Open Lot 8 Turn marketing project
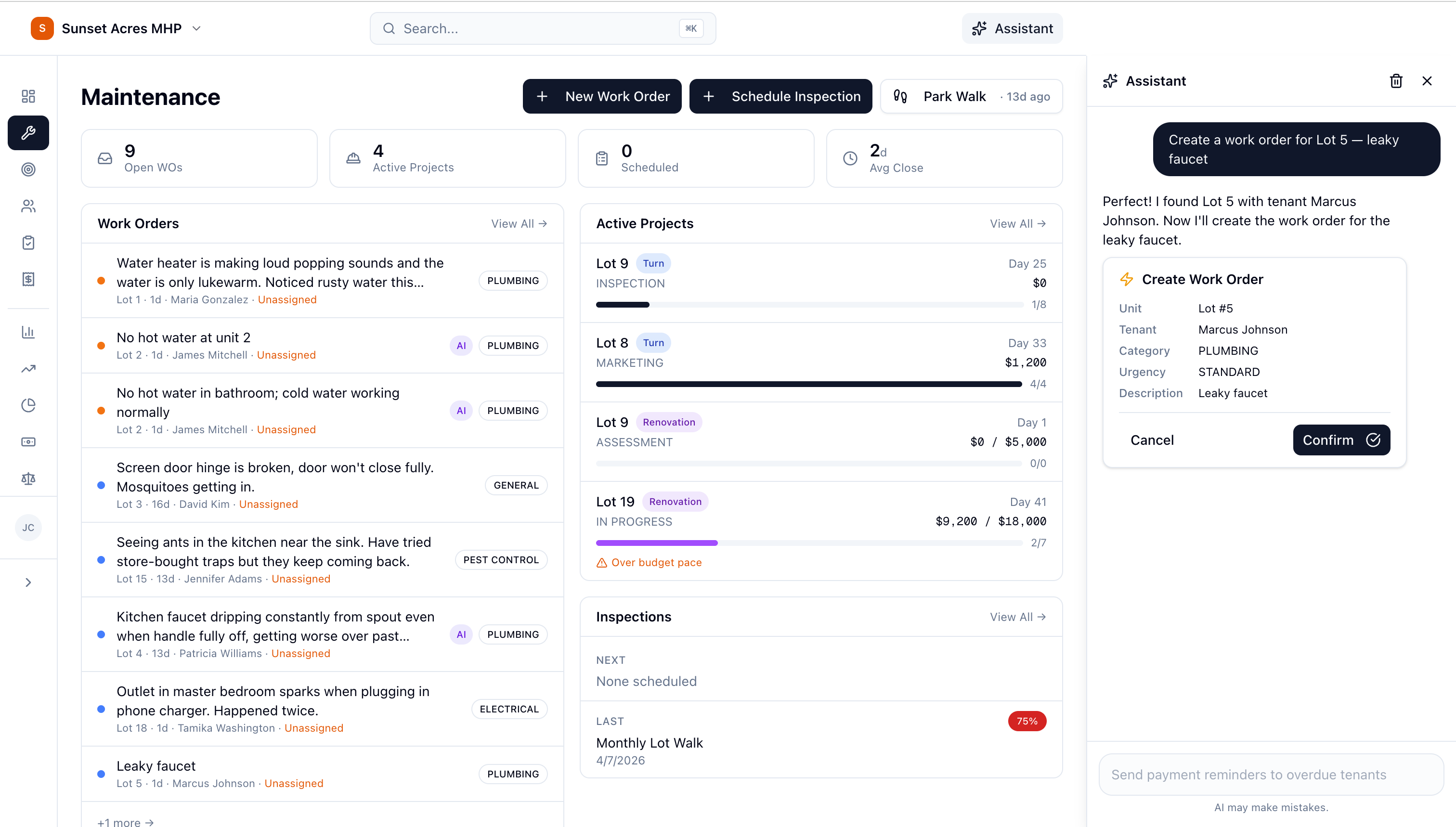The height and width of the screenshot is (827, 1456). (821, 362)
